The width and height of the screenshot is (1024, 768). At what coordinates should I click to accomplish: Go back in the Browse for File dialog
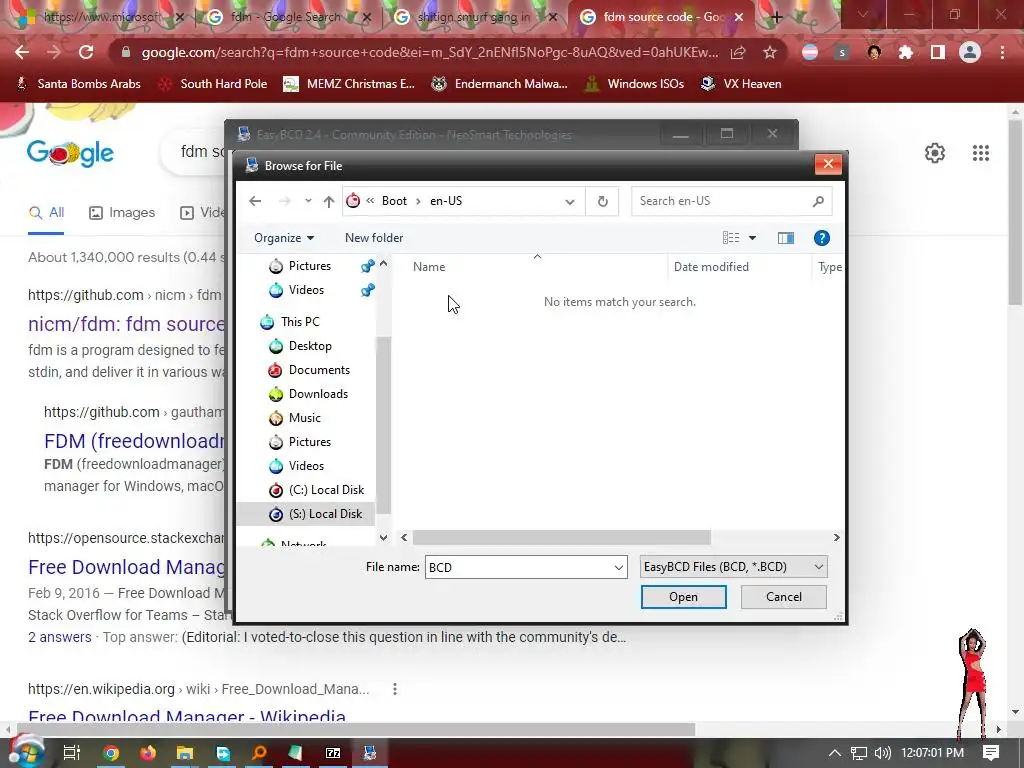pyautogui.click(x=255, y=201)
